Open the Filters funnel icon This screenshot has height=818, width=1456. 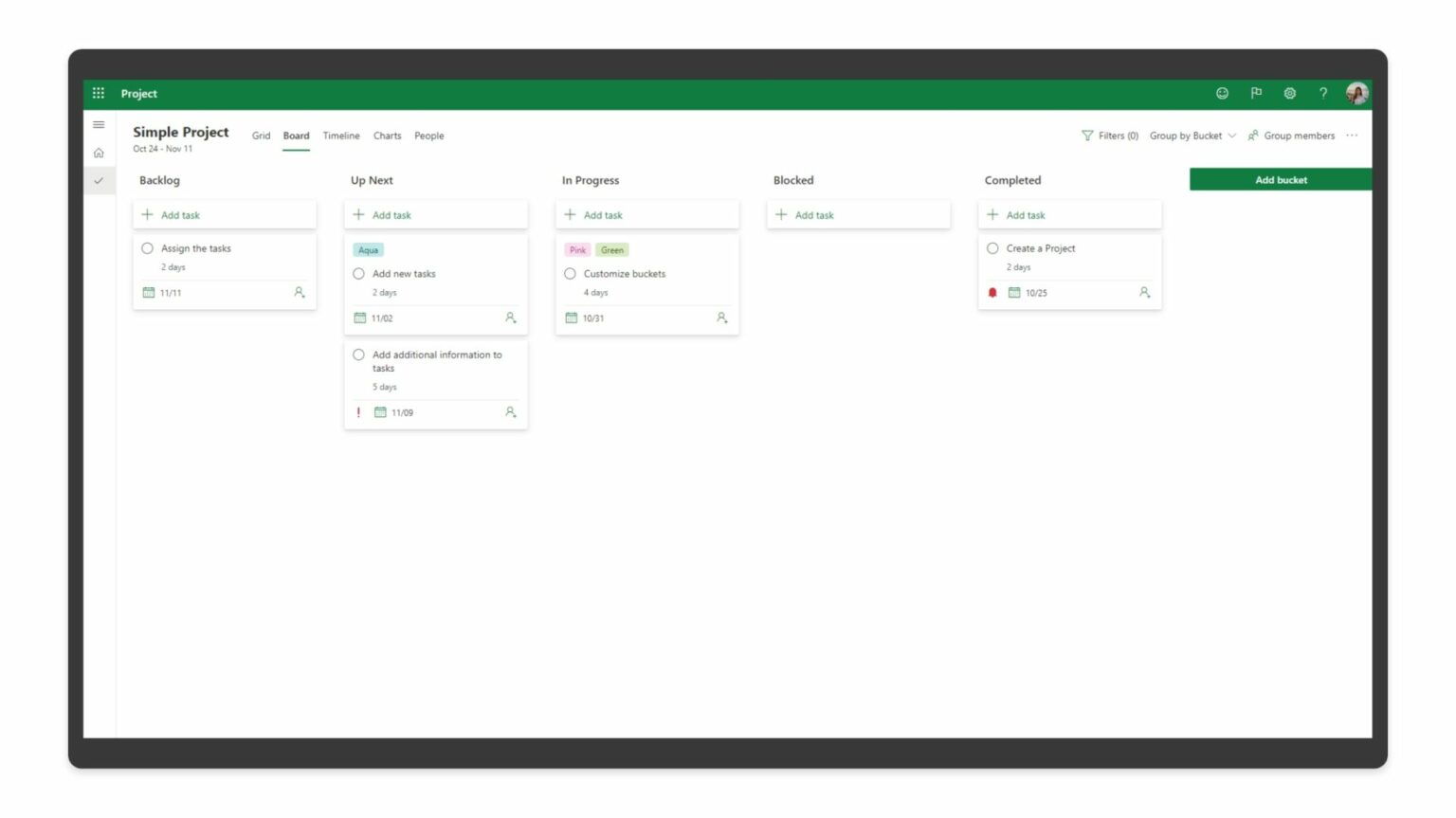coord(1087,136)
